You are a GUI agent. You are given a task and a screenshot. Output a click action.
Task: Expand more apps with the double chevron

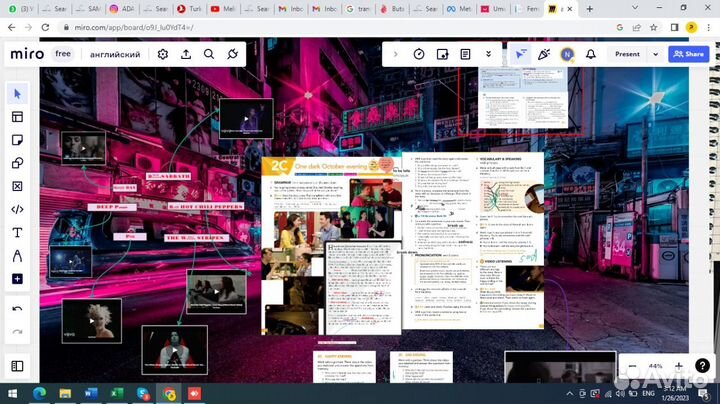point(488,54)
